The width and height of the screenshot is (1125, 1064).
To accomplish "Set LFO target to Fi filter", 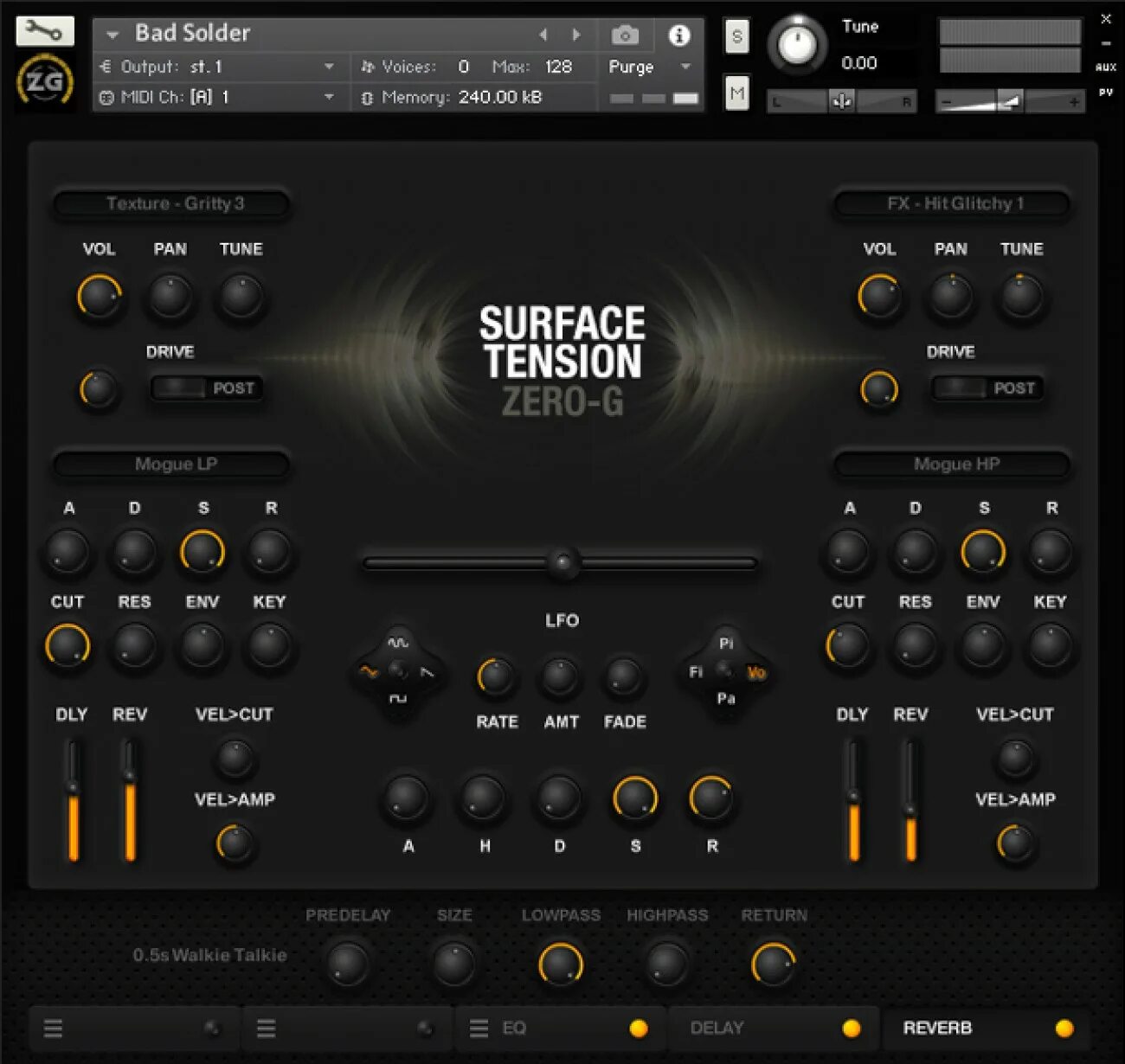I will pos(696,672).
